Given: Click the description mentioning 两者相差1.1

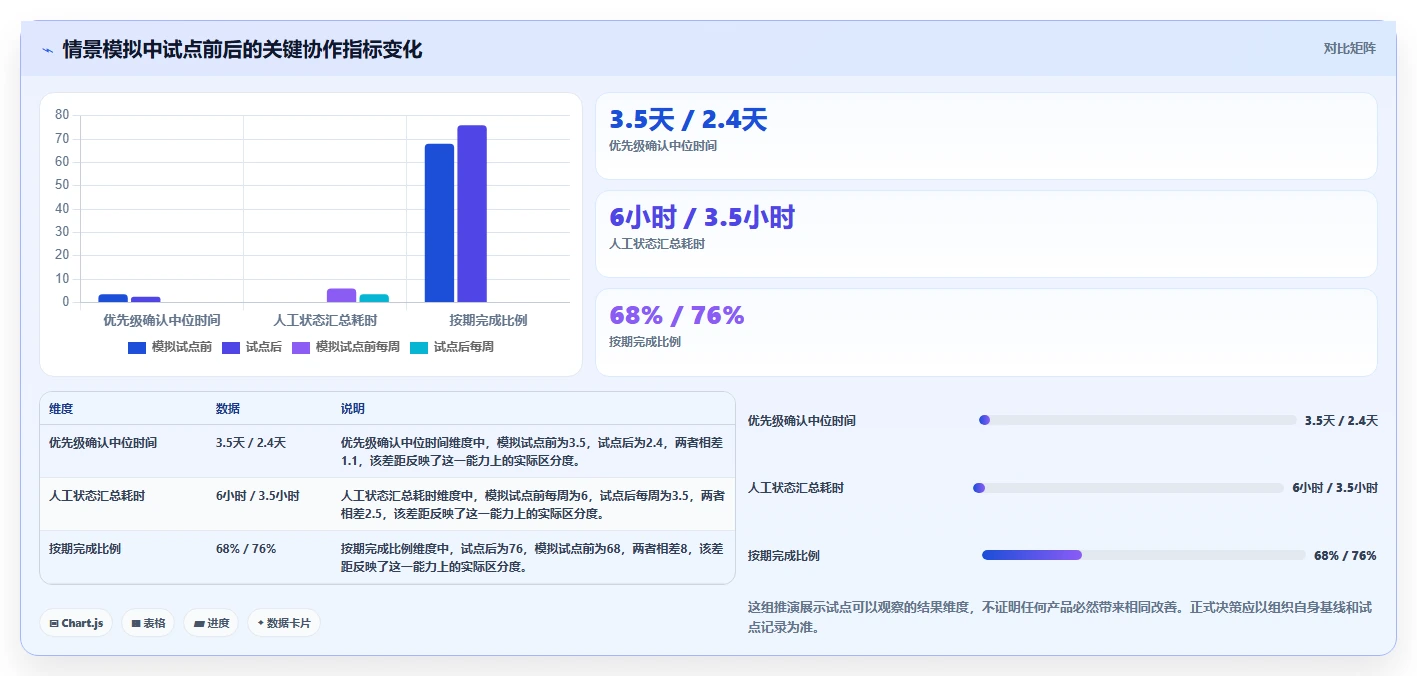Looking at the screenshot, I should (532, 452).
